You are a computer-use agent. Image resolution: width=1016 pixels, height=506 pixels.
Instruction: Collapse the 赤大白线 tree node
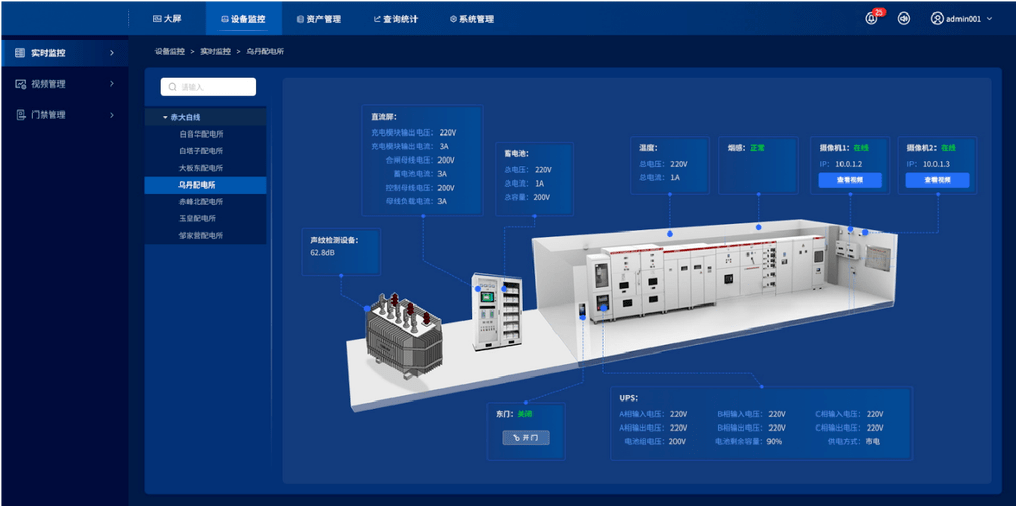[x=165, y=117]
